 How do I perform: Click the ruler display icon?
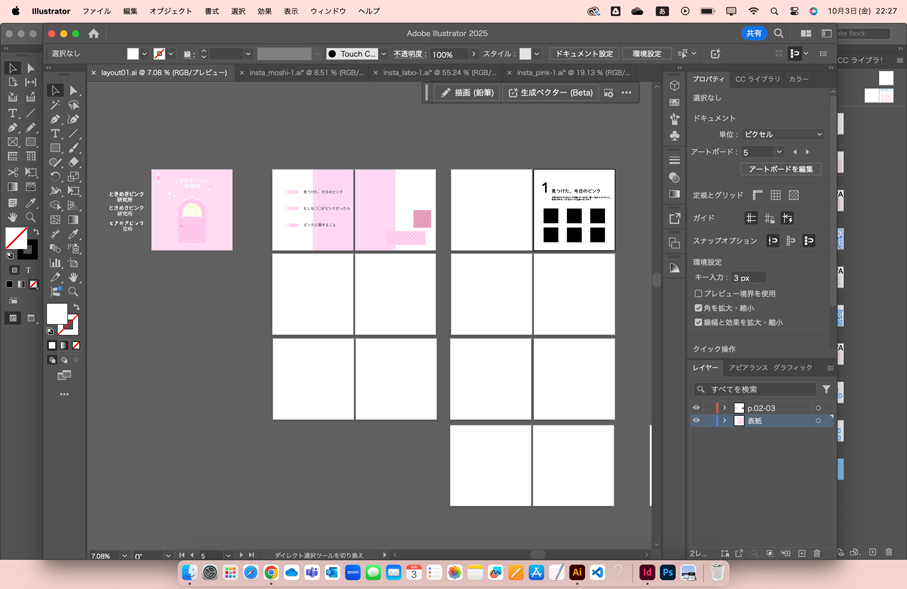click(x=758, y=195)
